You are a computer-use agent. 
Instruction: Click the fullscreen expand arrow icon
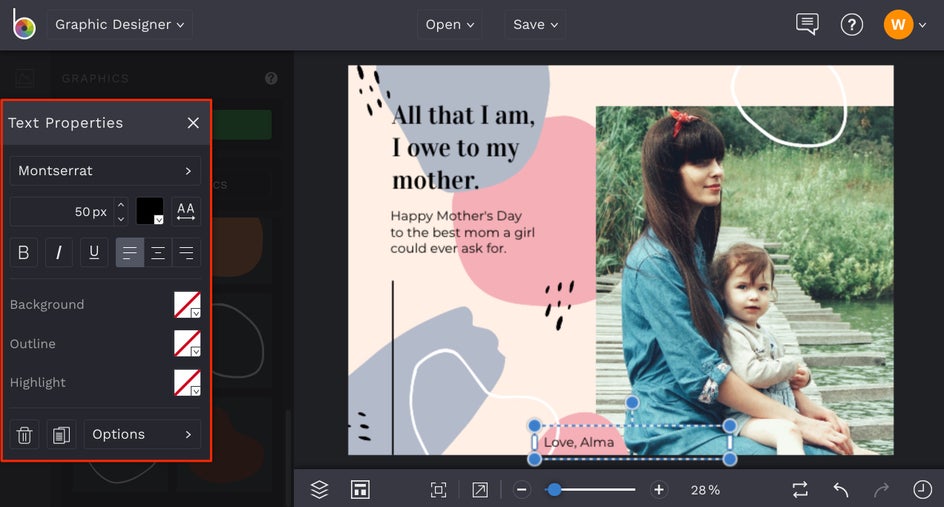[480, 490]
